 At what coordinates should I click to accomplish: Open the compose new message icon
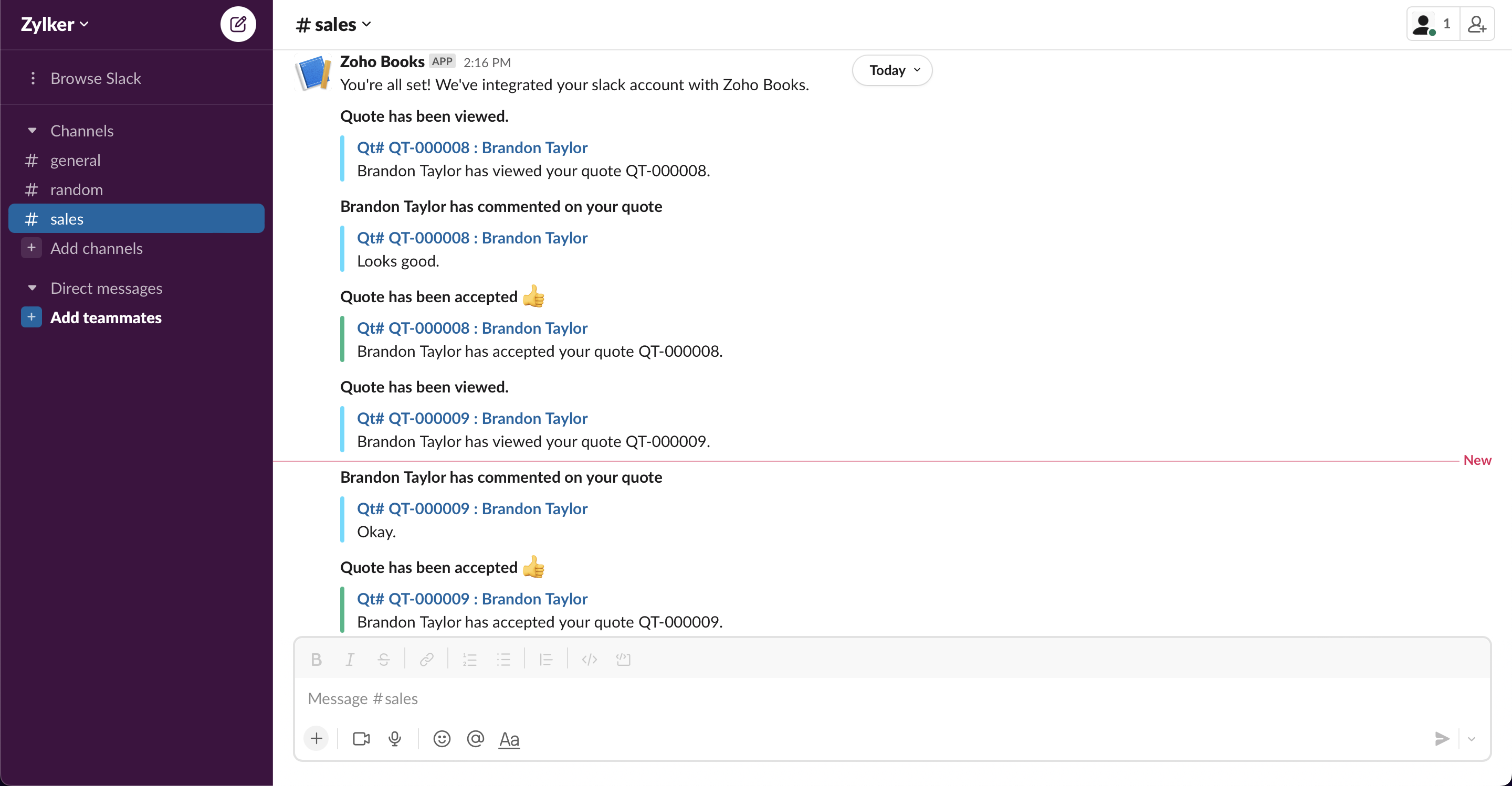tap(238, 24)
